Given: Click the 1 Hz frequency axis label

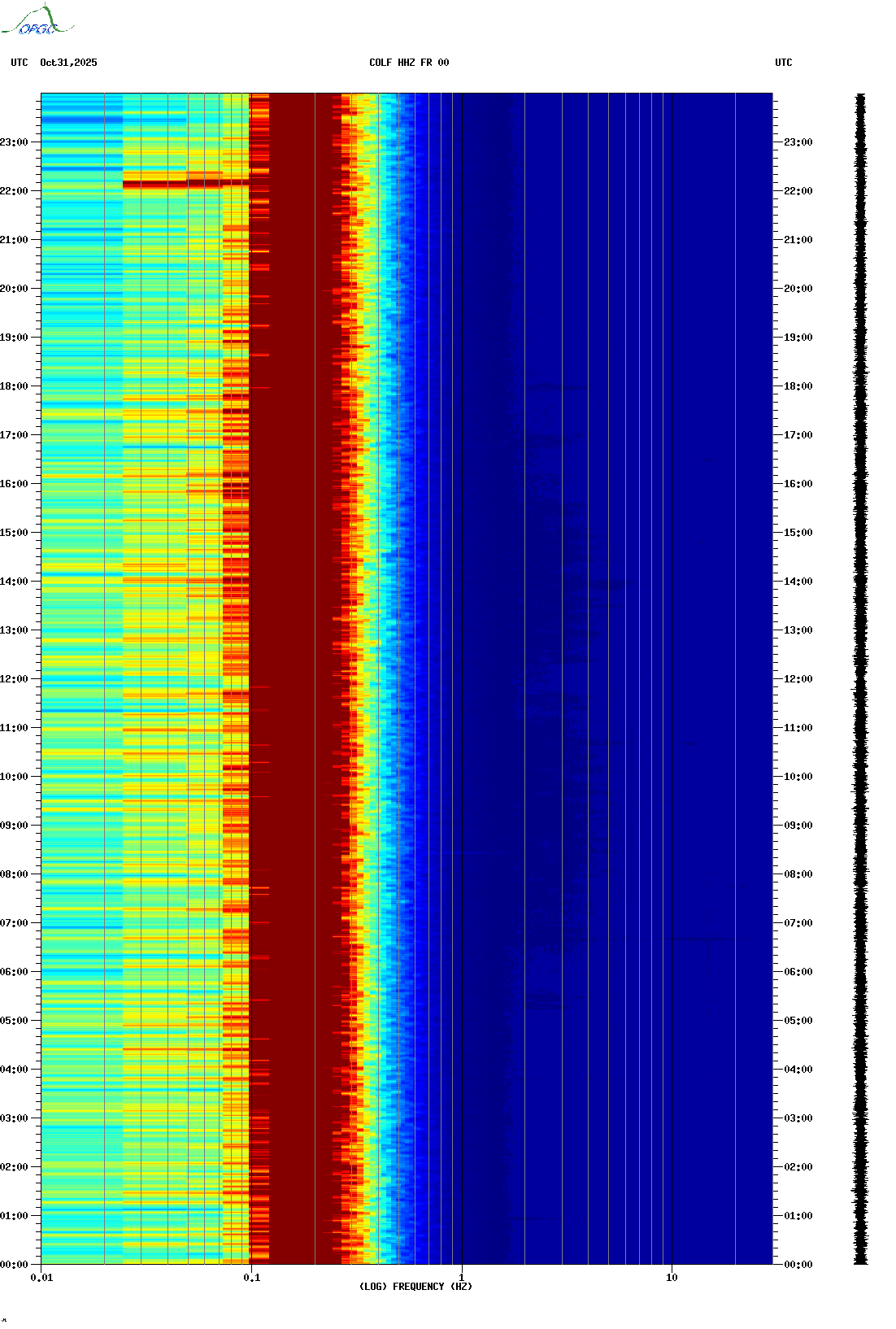Looking at the screenshot, I should tap(462, 1278).
